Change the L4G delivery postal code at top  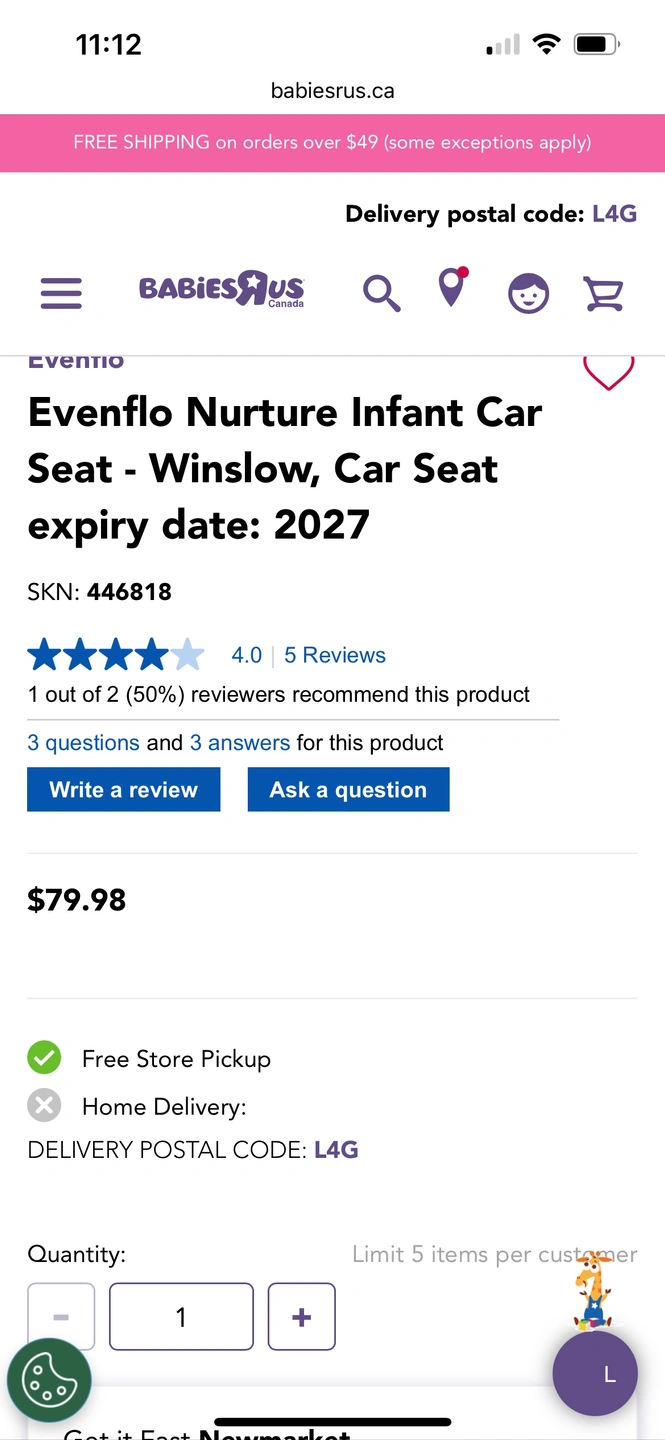point(614,214)
